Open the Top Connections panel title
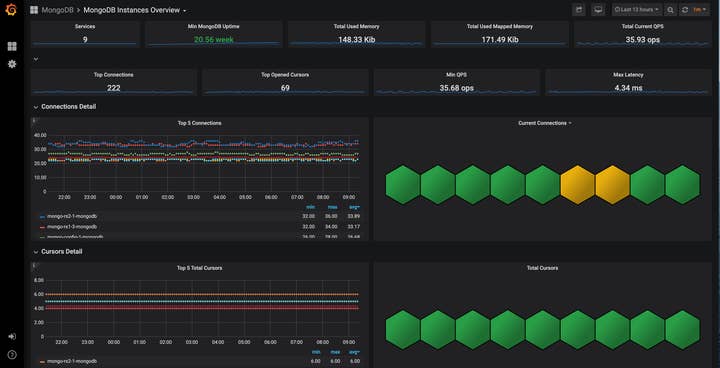The height and width of the screenshot is (368, 720). tap(113, 75)
